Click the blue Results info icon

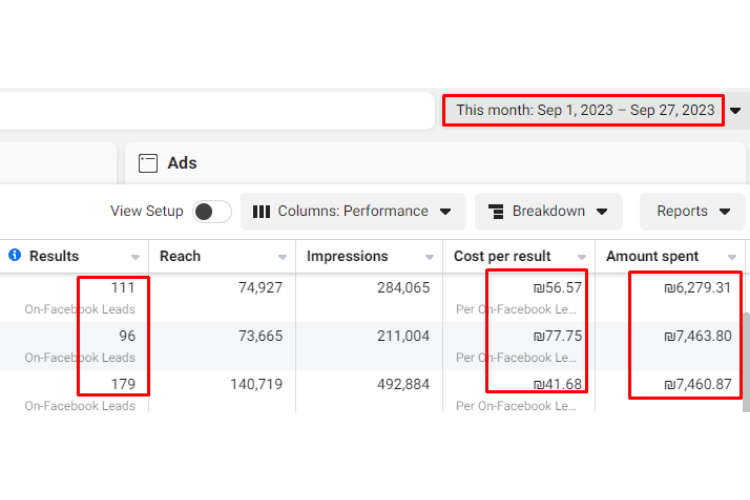coord(15,255)
